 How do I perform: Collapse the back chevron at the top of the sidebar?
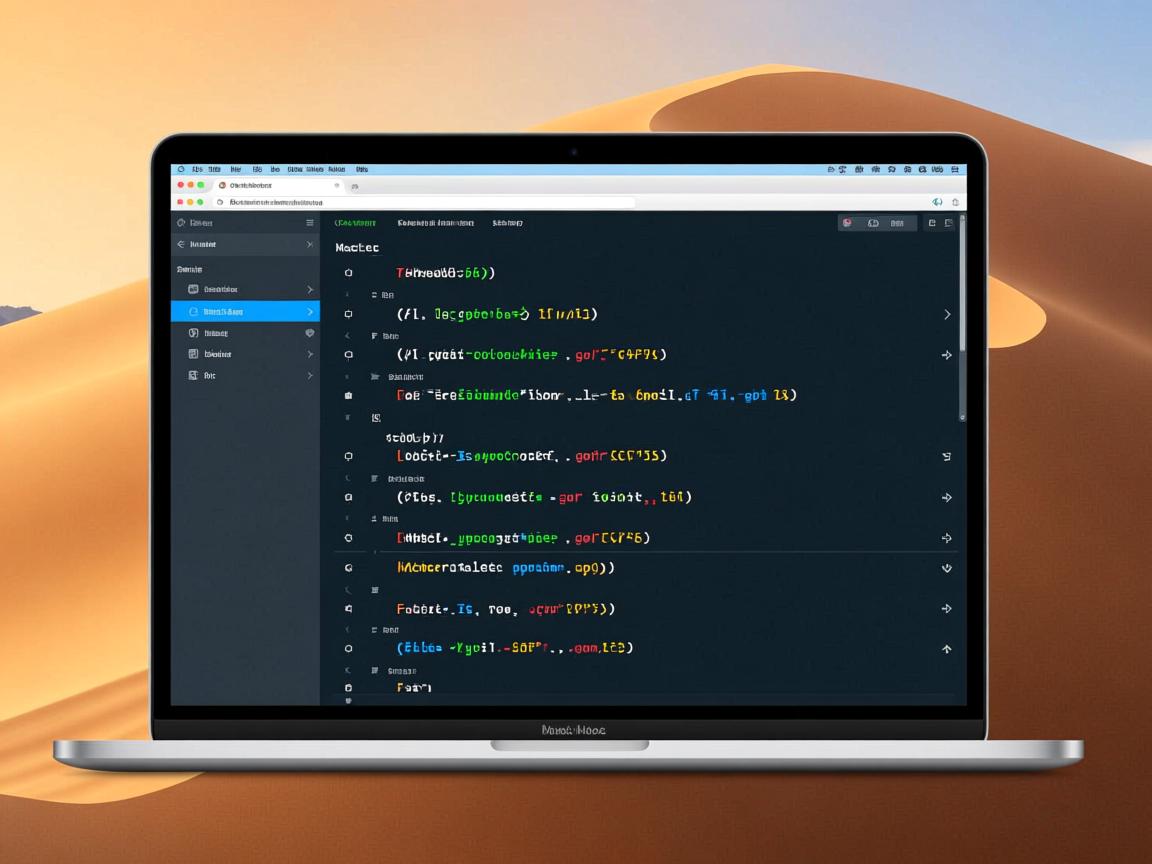[x=180, y=244]
